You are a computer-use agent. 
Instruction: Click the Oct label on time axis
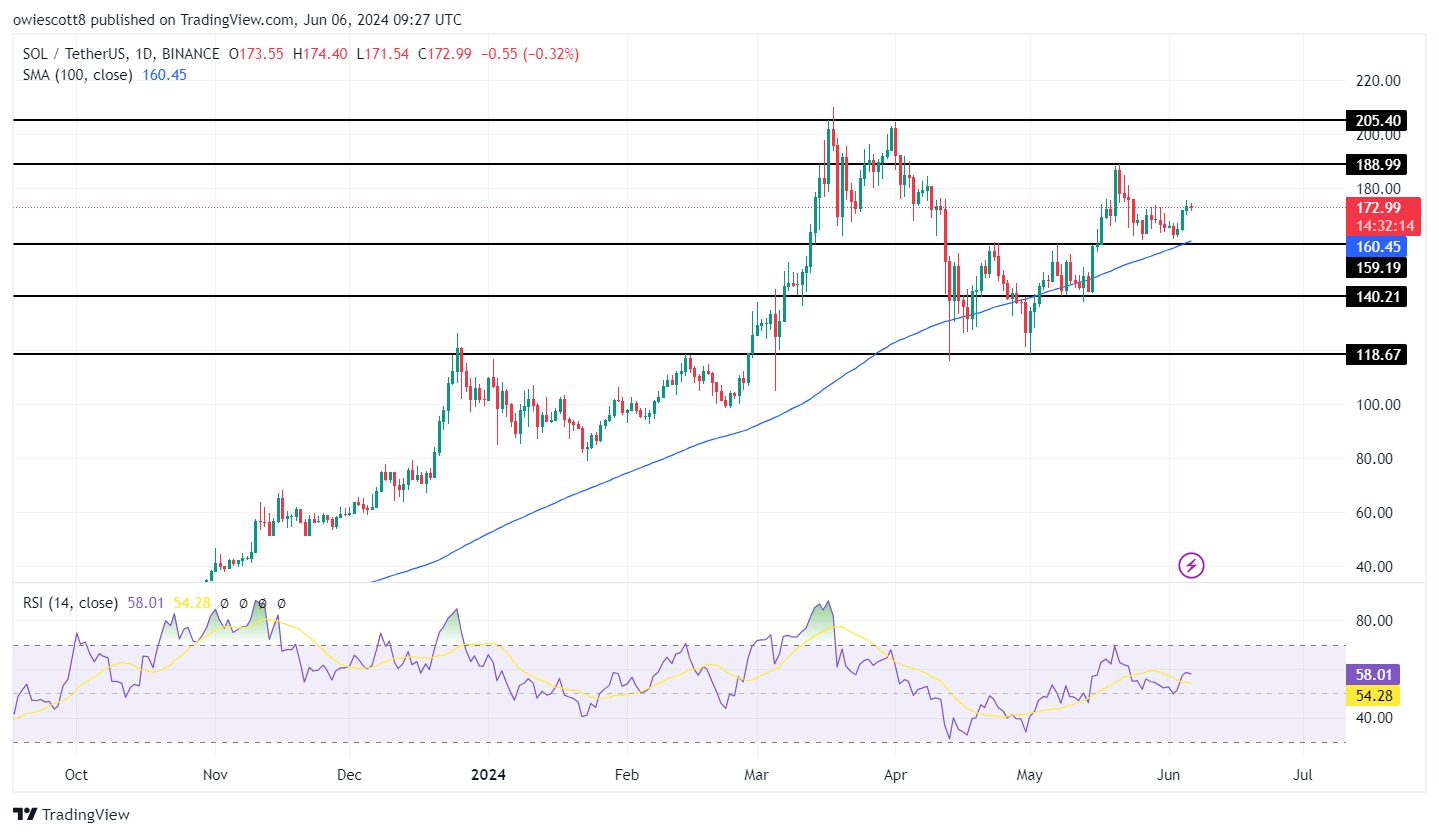click(75, 774)
